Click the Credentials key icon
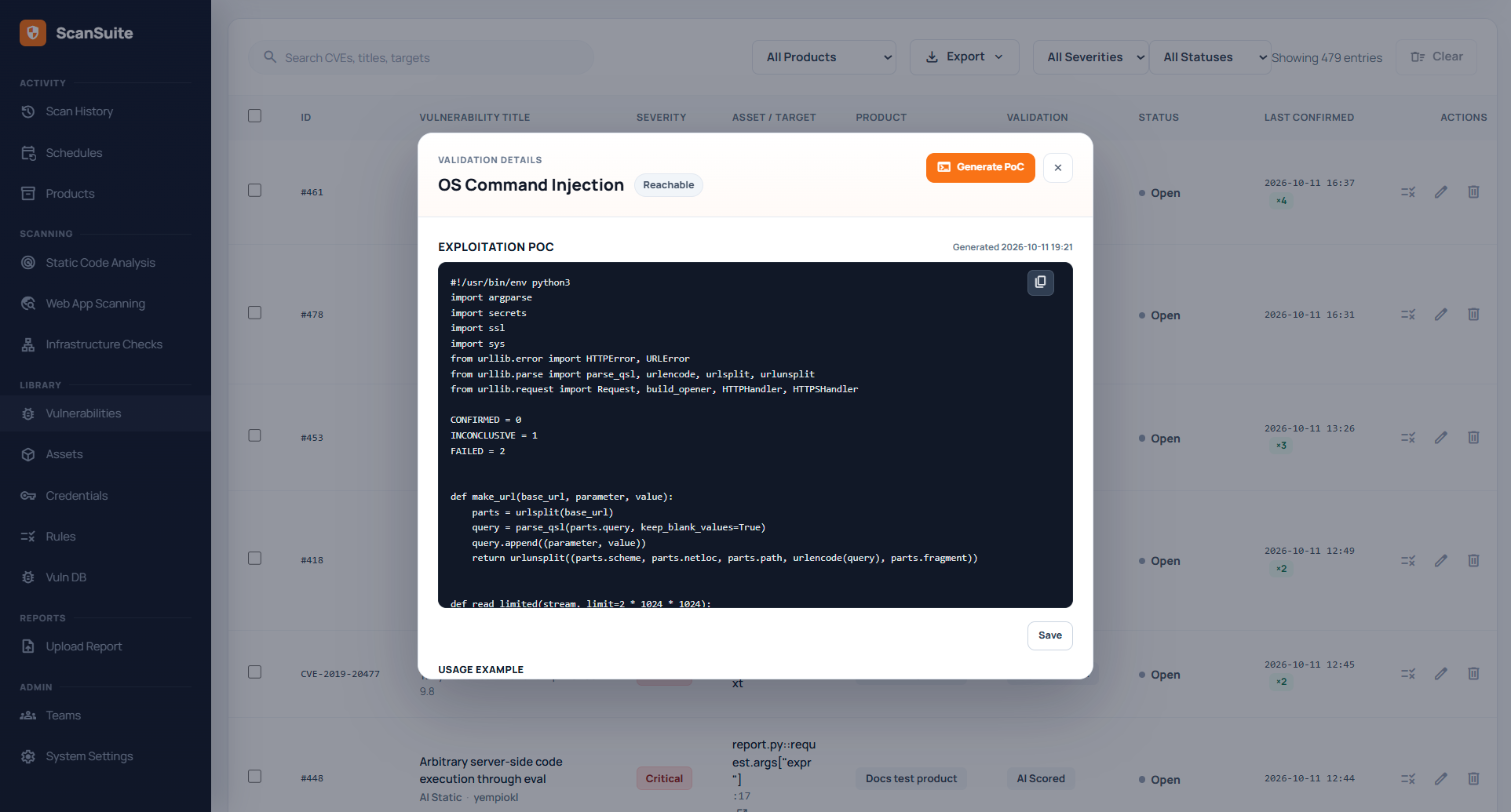This screenshot has width=1511, height=812. coord(28,496)
